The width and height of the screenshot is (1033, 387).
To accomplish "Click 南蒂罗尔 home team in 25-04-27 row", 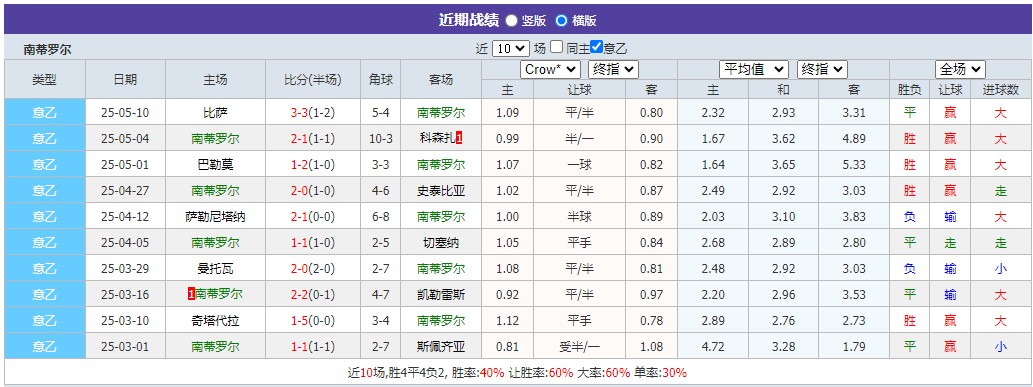I will click(215, 191).
